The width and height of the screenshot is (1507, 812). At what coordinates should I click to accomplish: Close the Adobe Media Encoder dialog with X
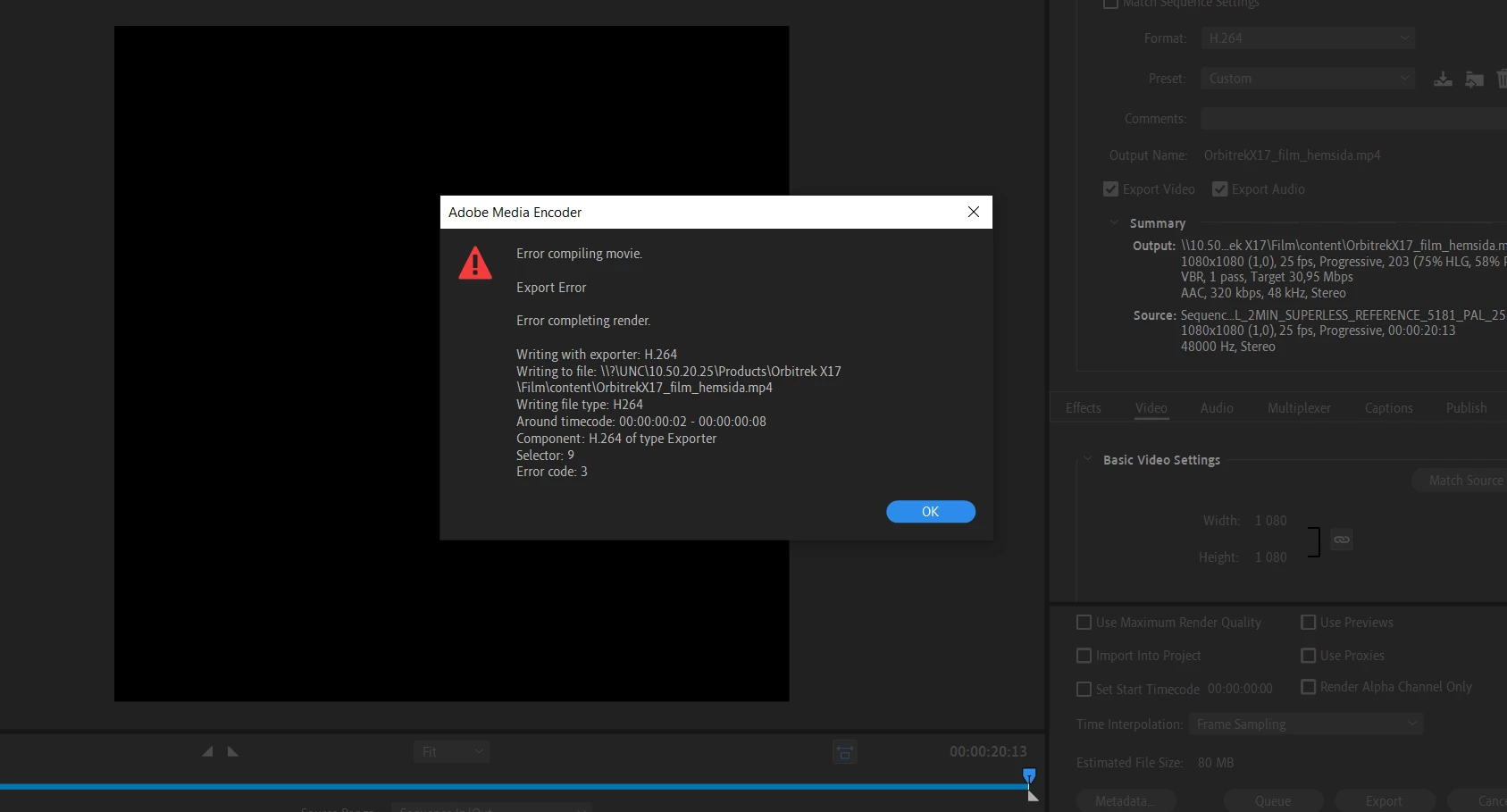pos(974,212)
